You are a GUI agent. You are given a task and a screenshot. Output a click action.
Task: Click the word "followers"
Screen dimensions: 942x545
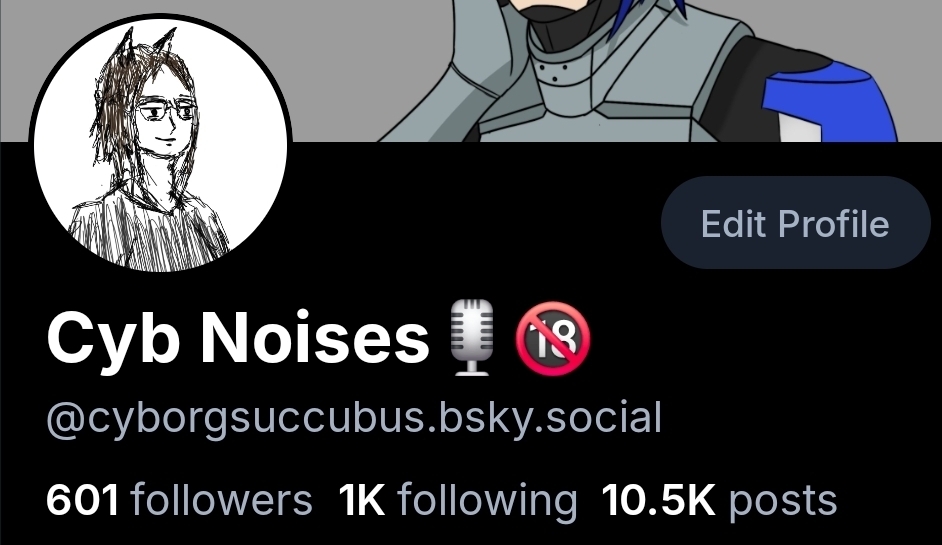[221, 500]
